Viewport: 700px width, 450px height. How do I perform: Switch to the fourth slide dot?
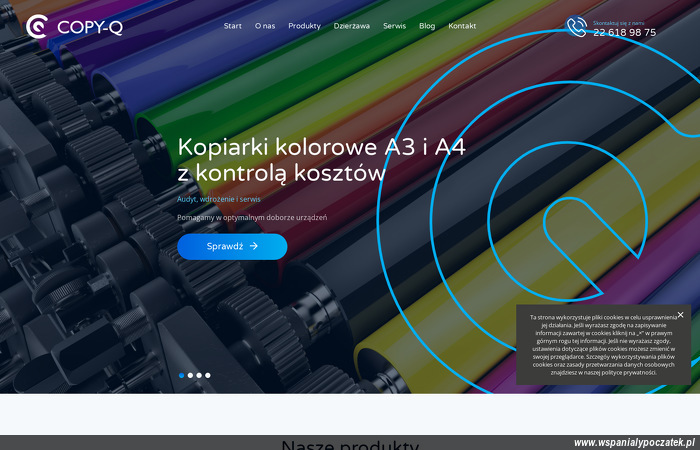pos(208,375)
